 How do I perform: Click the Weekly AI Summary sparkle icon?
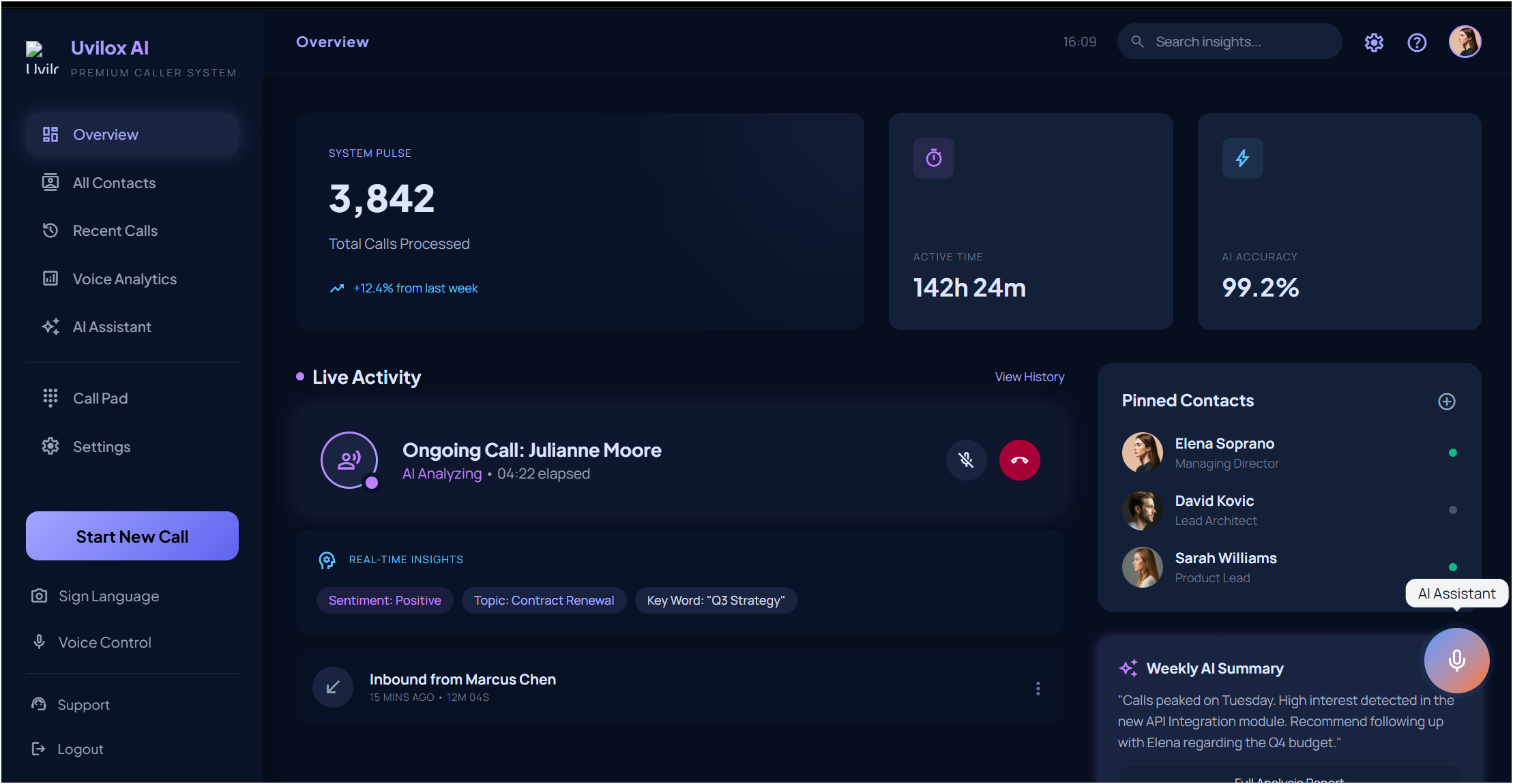(x=1129, y=668)
